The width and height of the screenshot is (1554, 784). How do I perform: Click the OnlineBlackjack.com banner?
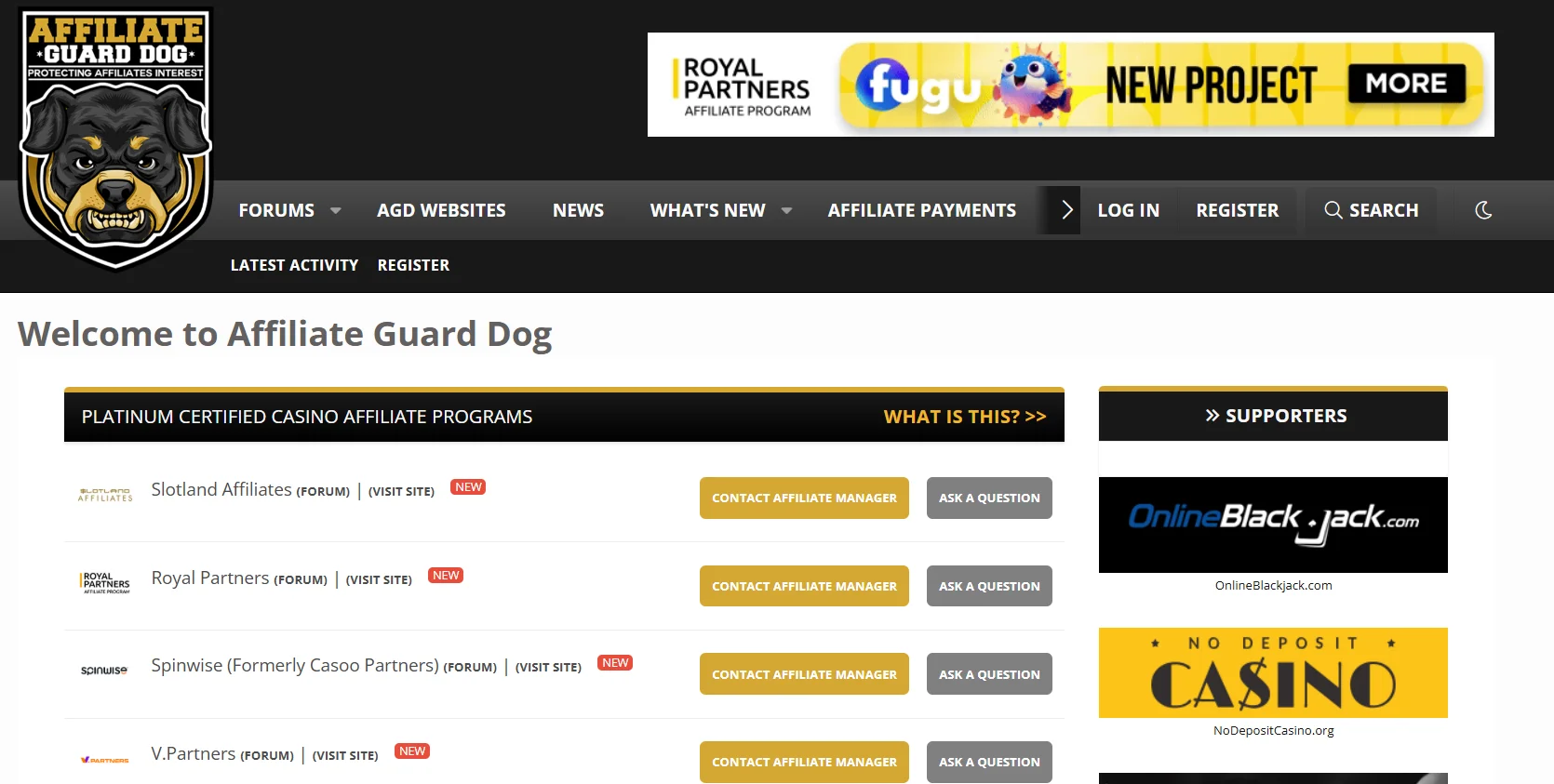1273,525
